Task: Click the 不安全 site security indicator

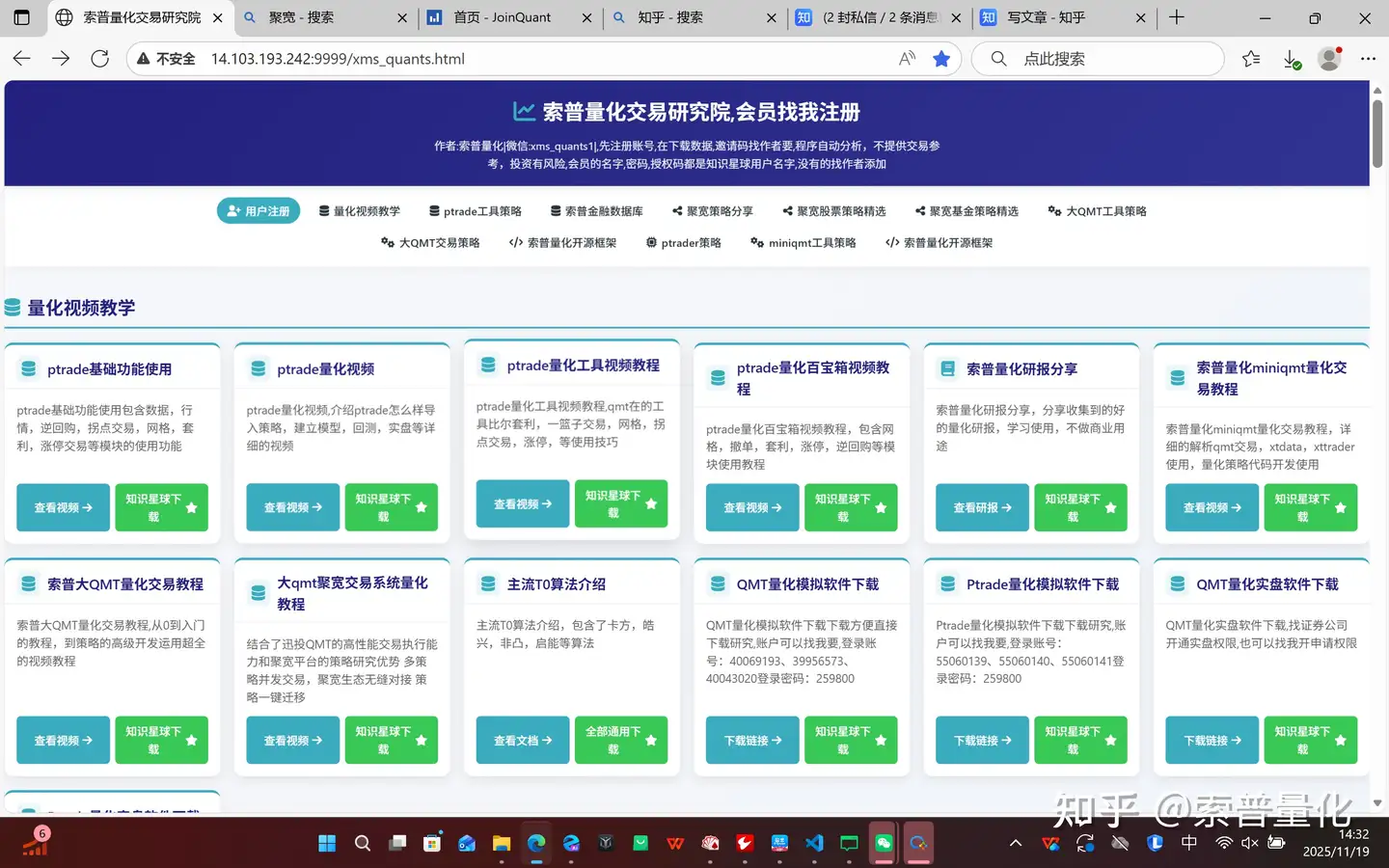Action: (x=166, y=59)
